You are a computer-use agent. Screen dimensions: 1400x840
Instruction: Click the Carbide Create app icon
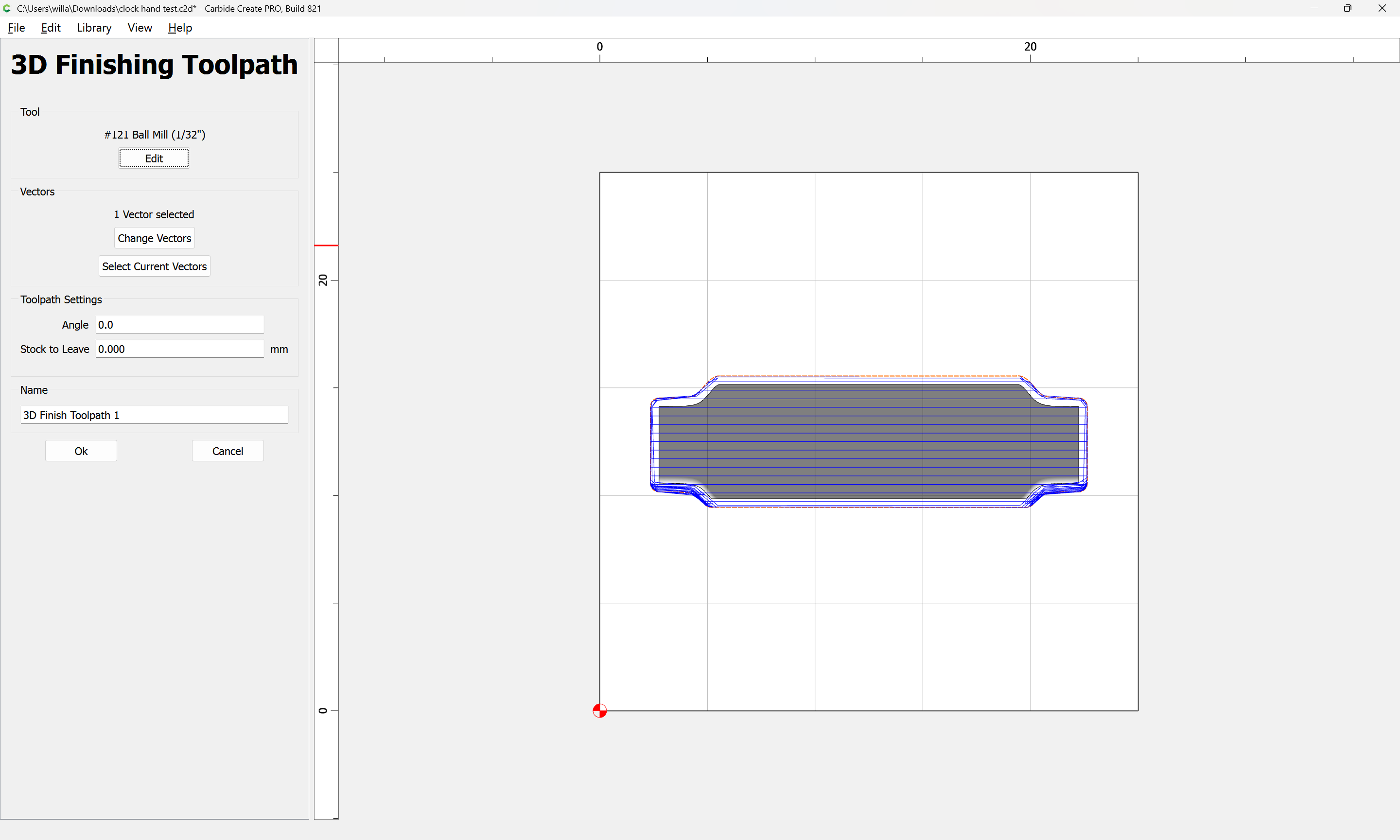7,8
